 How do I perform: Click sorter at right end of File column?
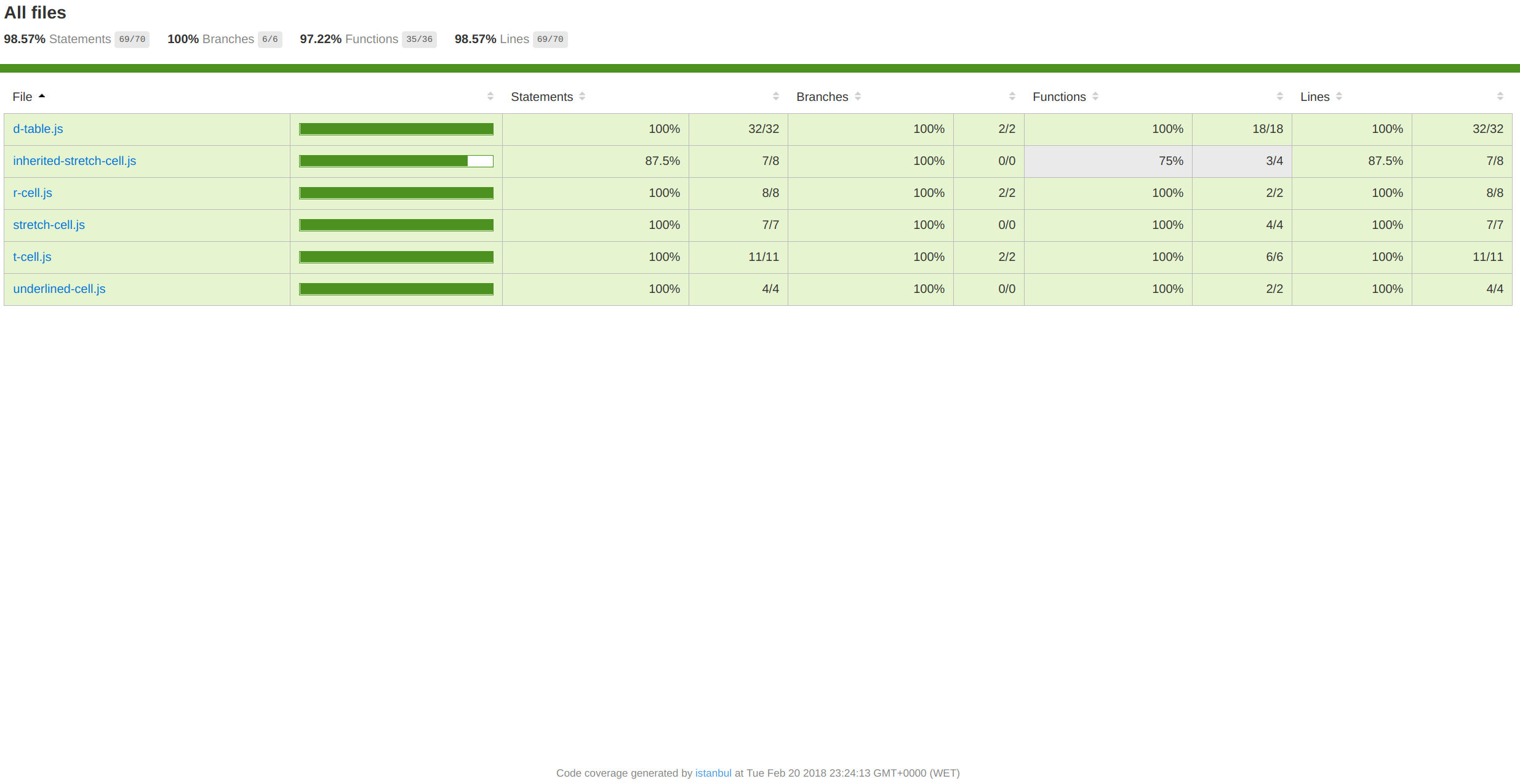(x=490, y=97)
